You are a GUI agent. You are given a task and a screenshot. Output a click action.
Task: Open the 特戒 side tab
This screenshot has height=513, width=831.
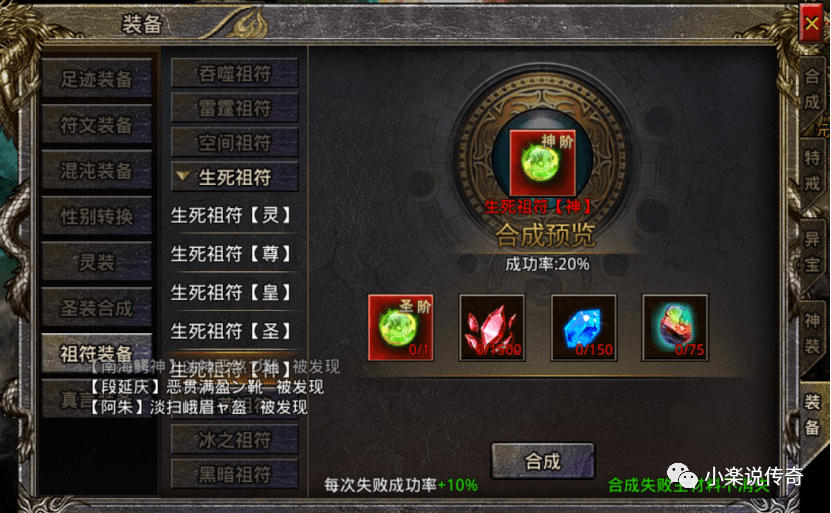812,171
